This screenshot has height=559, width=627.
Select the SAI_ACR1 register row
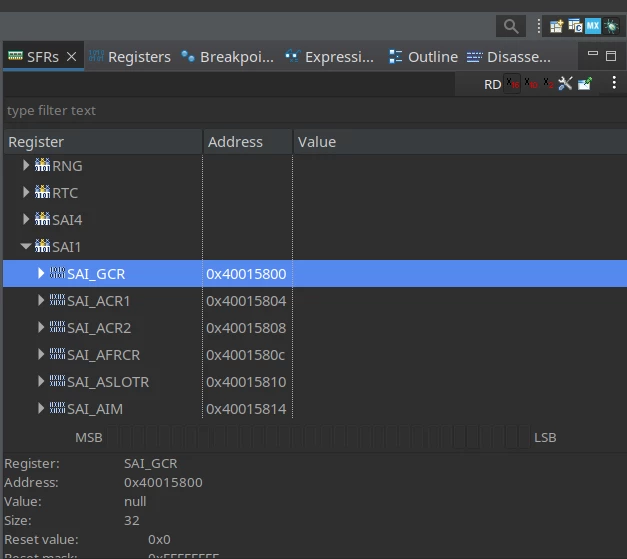(315, 301)
